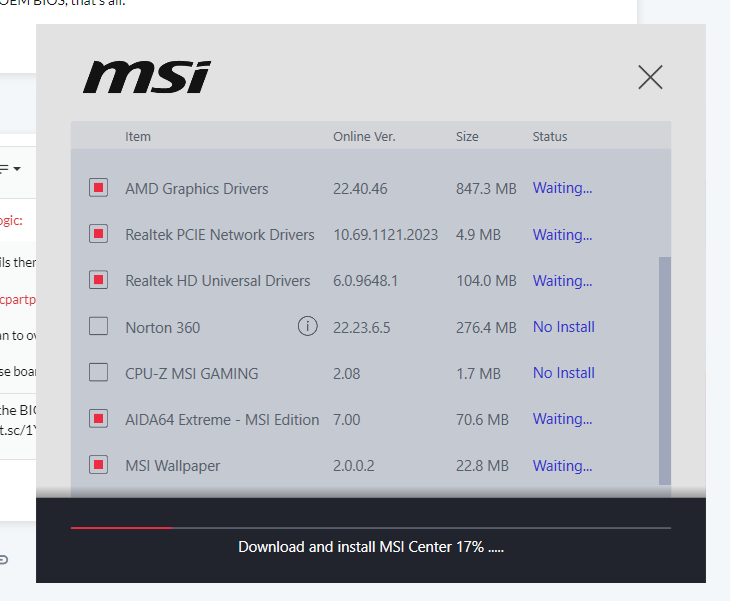Select the Norton 360 item name

click(x=162, y=328)
